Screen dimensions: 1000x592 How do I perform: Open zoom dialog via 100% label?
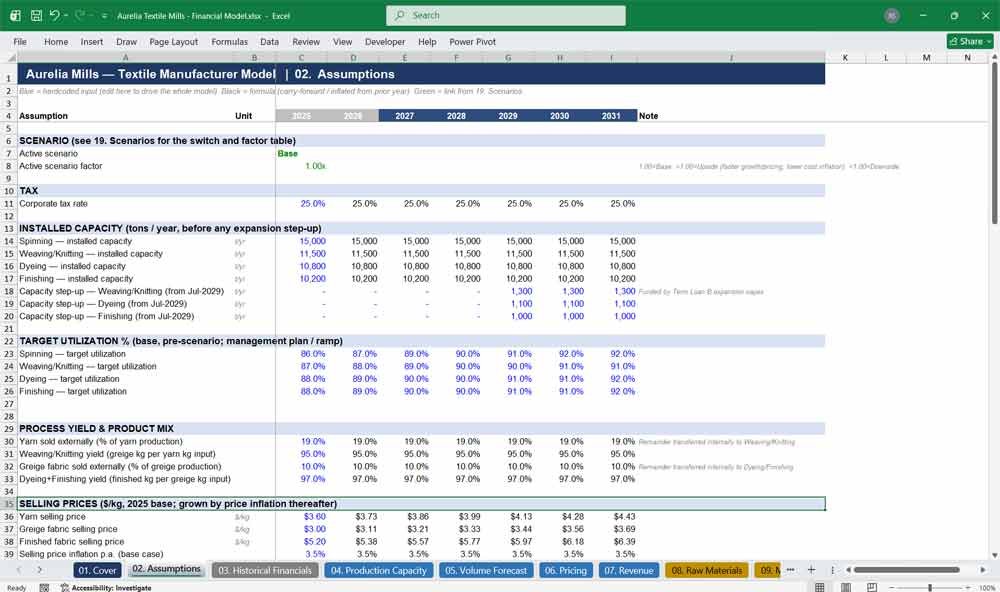(x=987, y=588)
